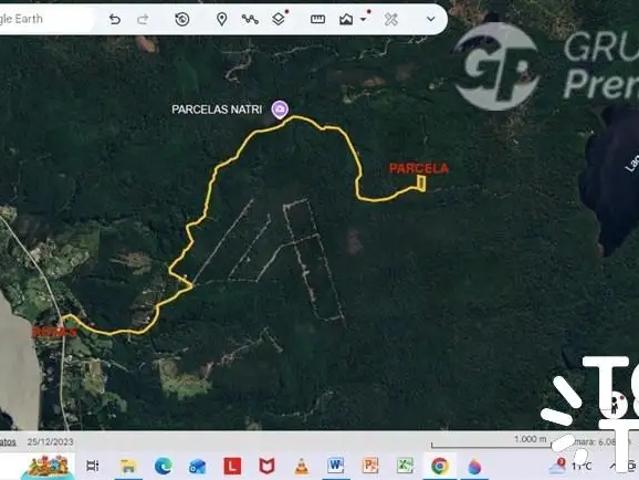
Task: Click the red PARCELA label
Action: (x=419, y=168)
